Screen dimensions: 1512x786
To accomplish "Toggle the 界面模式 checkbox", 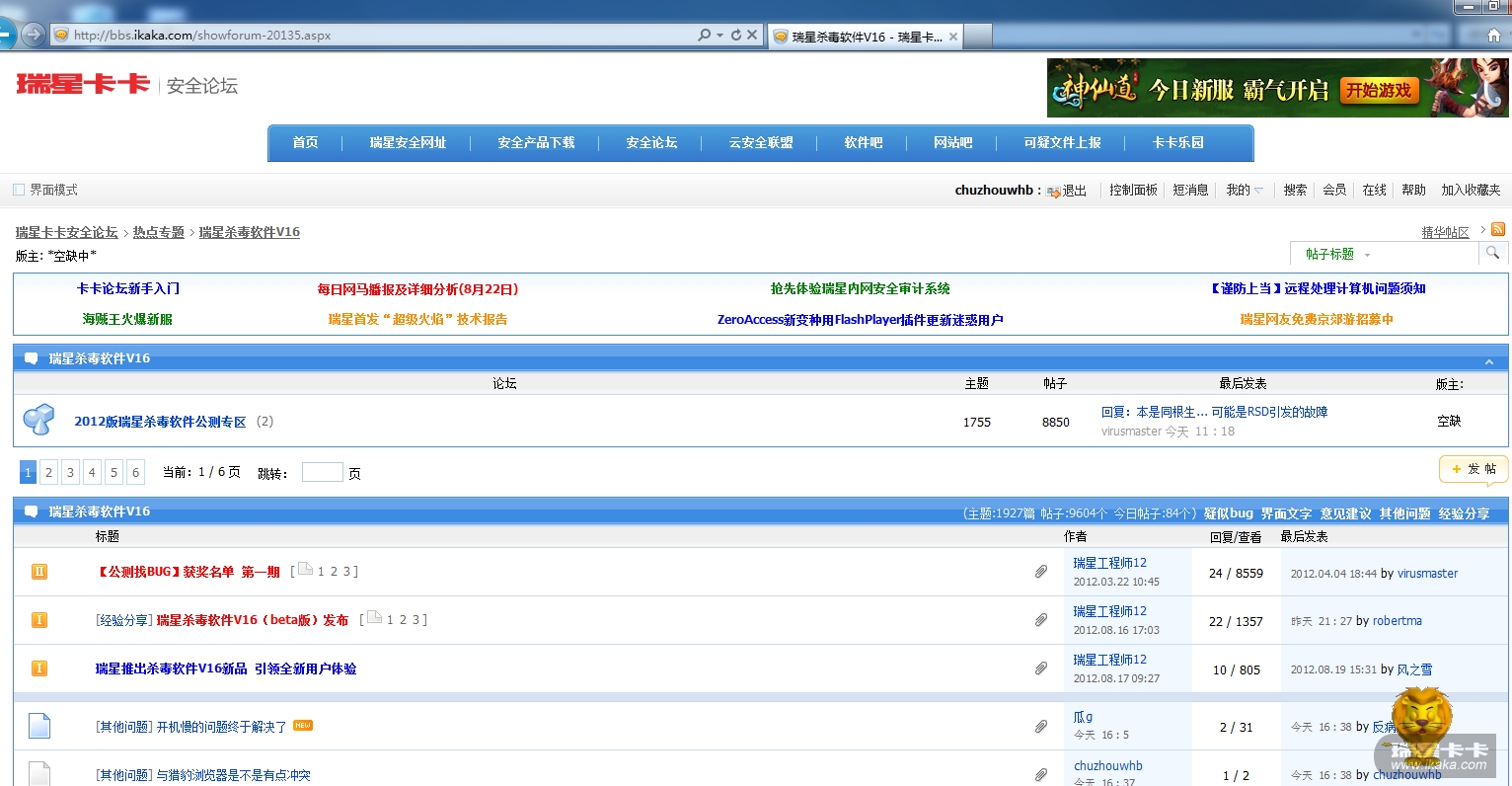I will click(x=19, y=190).
